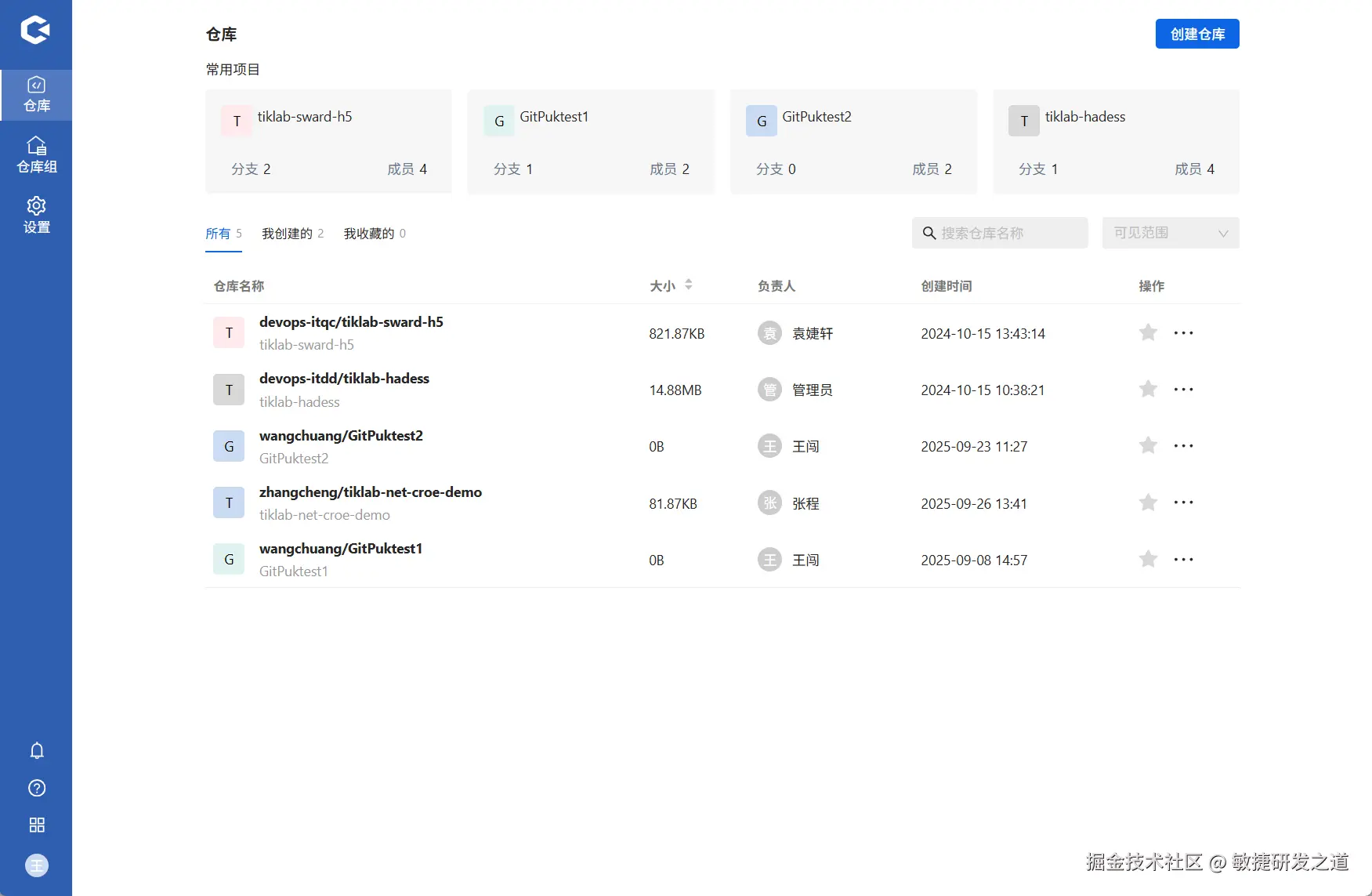Click the user avatar at the sidebar bottom
Image resolution: width=1372 pixels, height=896 pixels.
click(x=36, y=865)
